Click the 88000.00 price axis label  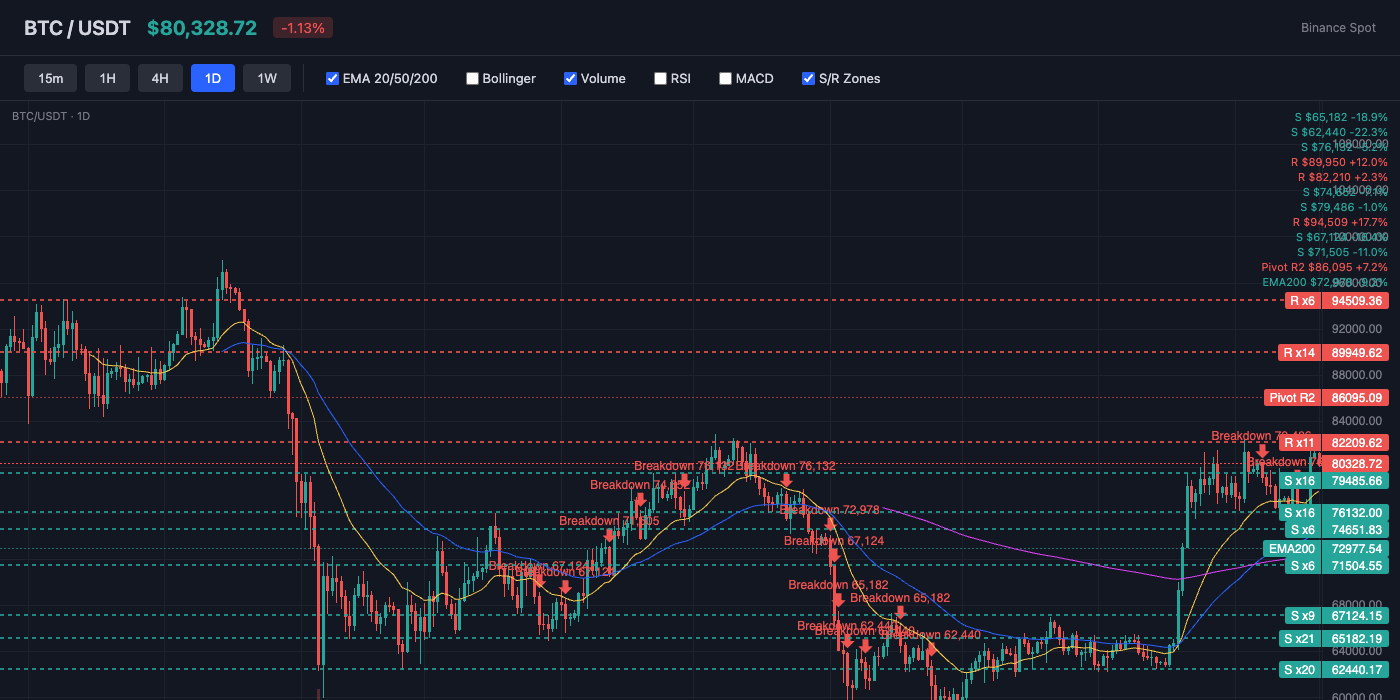point(1357,375)
